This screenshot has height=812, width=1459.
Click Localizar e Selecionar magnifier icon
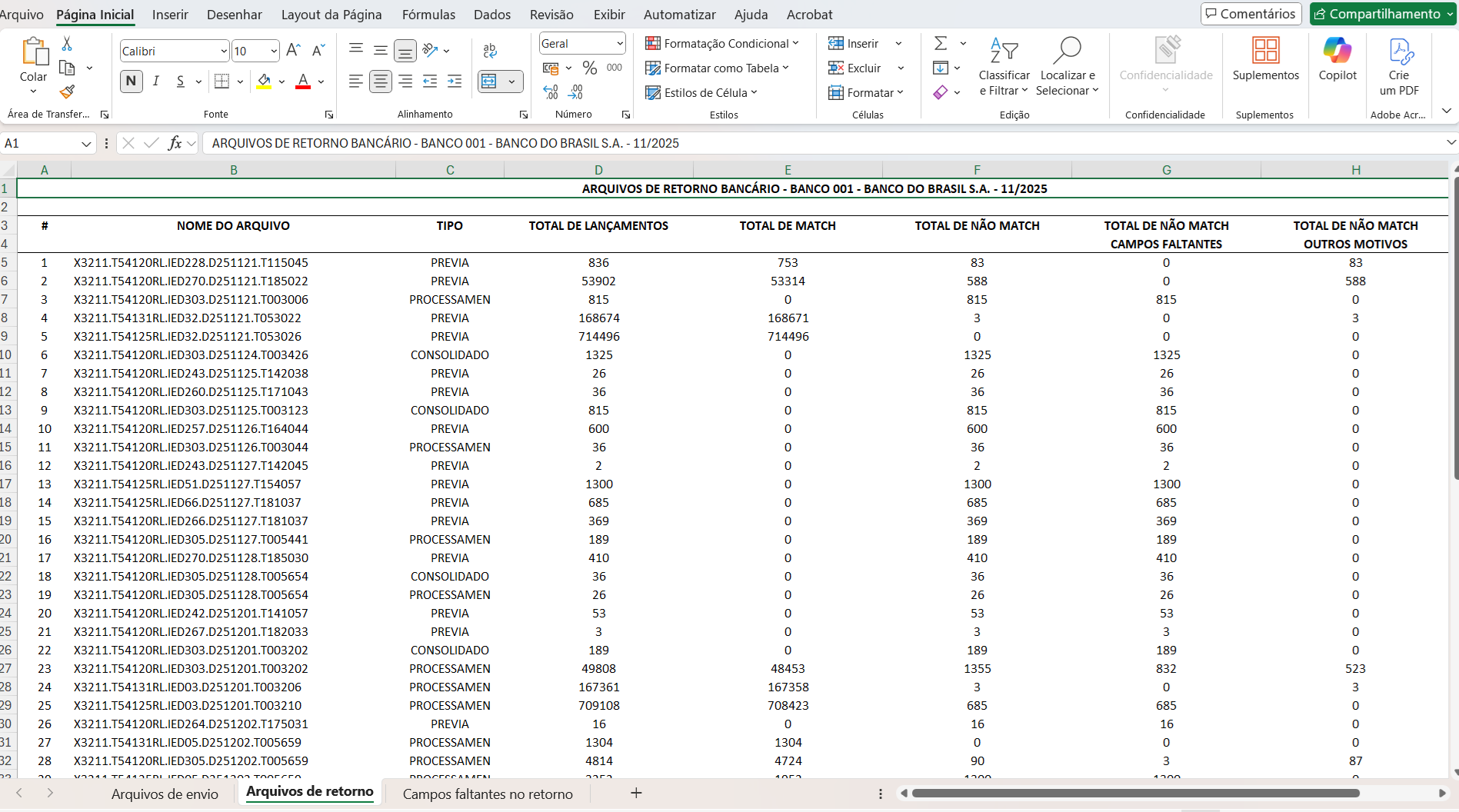[1068, 50]
